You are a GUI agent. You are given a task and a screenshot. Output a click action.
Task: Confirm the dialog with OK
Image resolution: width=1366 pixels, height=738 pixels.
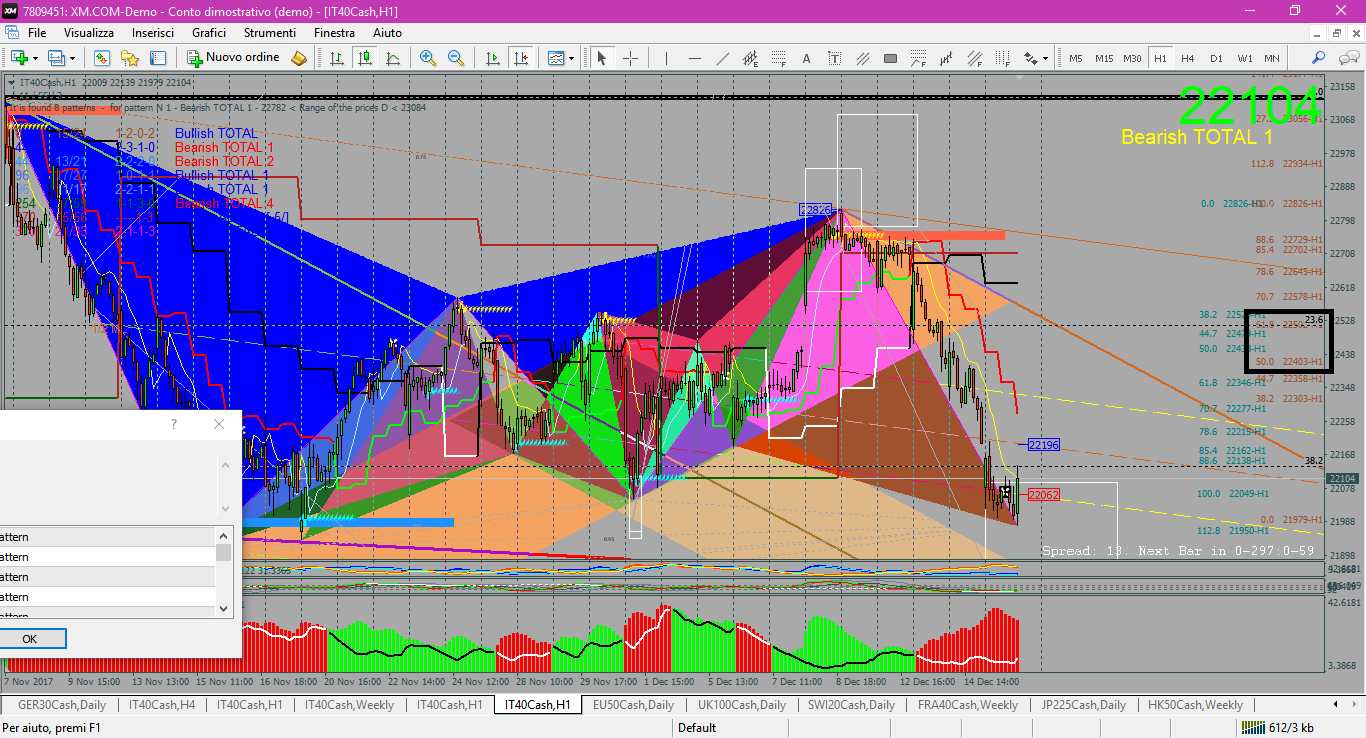click(30, 639)
